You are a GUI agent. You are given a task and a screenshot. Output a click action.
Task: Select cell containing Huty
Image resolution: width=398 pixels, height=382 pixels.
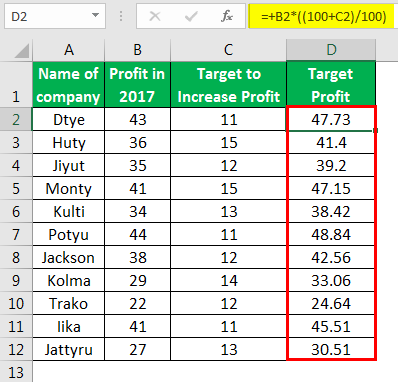(69, 142)
